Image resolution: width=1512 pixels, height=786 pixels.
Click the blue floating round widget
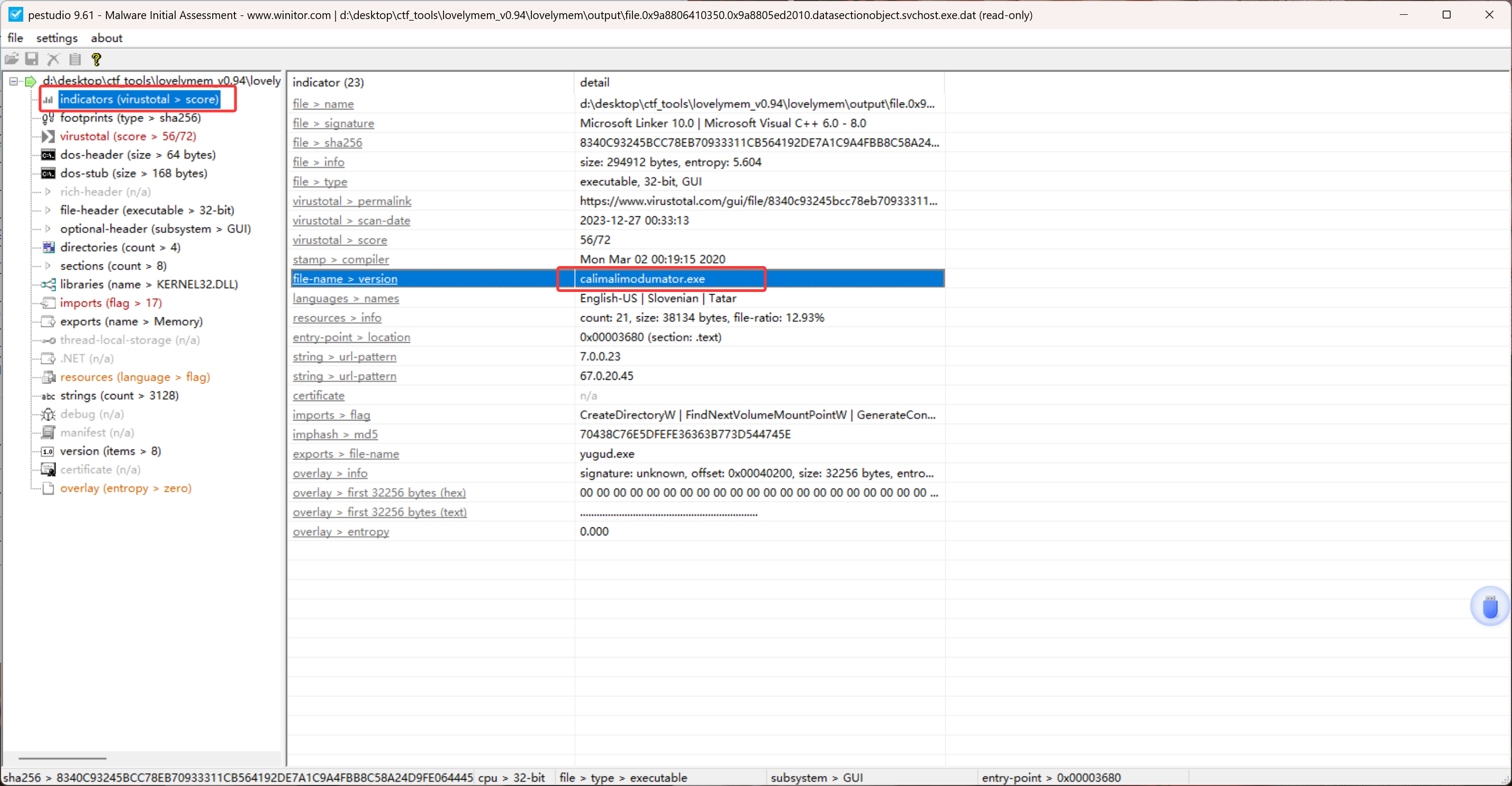point(1489,607)
